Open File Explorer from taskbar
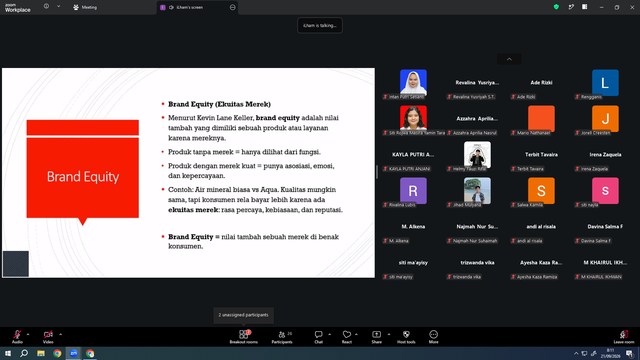The width and height of the screenshot is (640, 360). [41, 353]
